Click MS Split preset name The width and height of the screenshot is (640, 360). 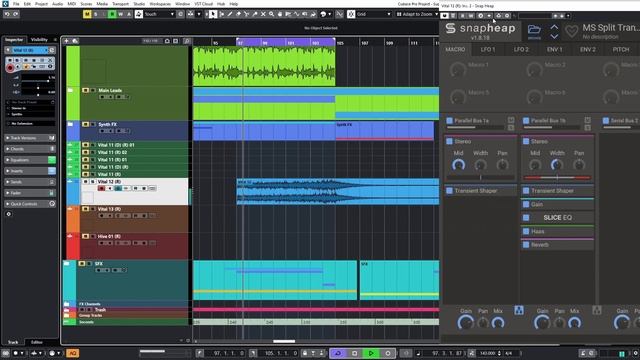click(x=611, y=28)
